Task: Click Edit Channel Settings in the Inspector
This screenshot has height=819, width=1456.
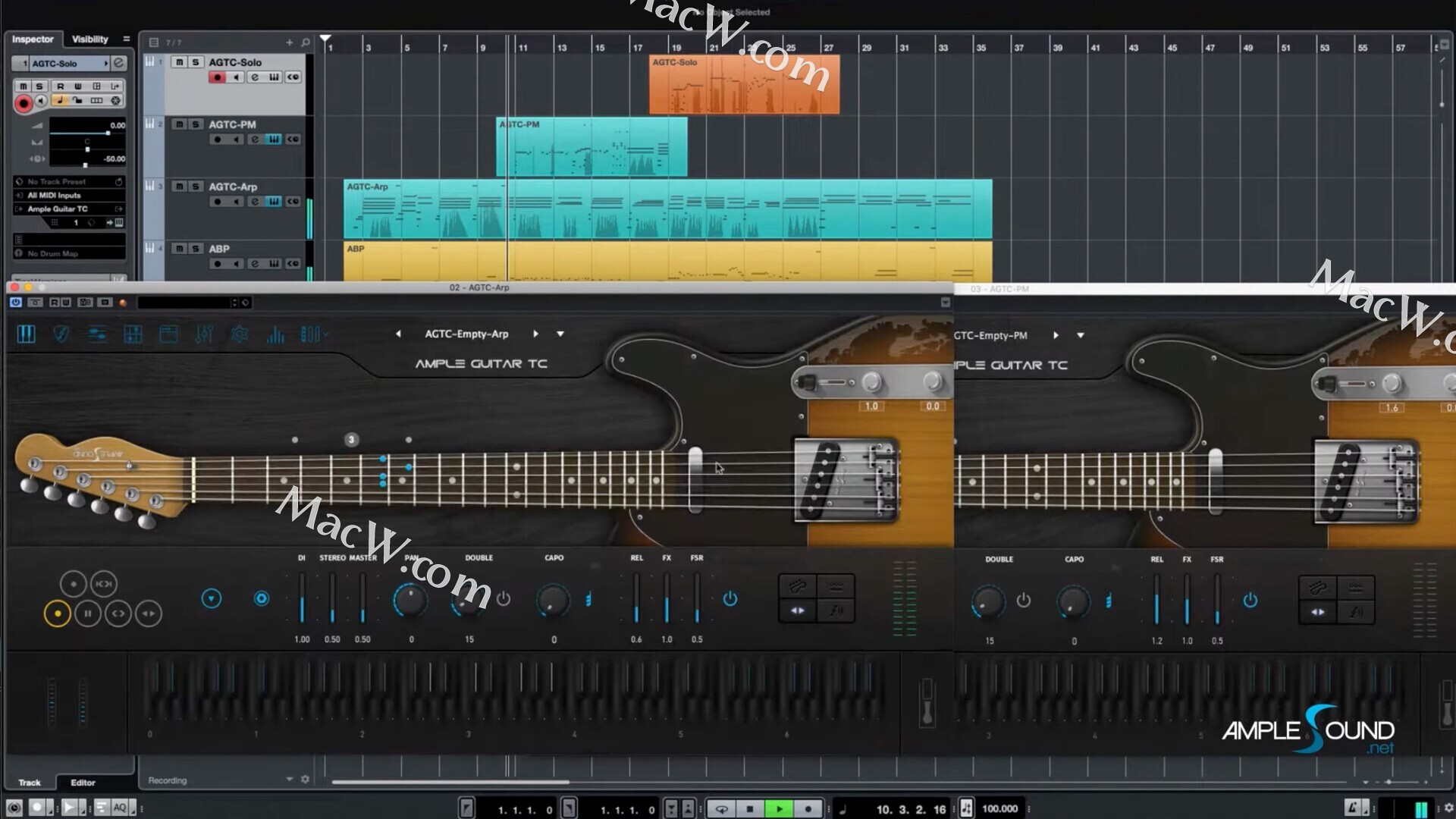Action: coord(119,63)
